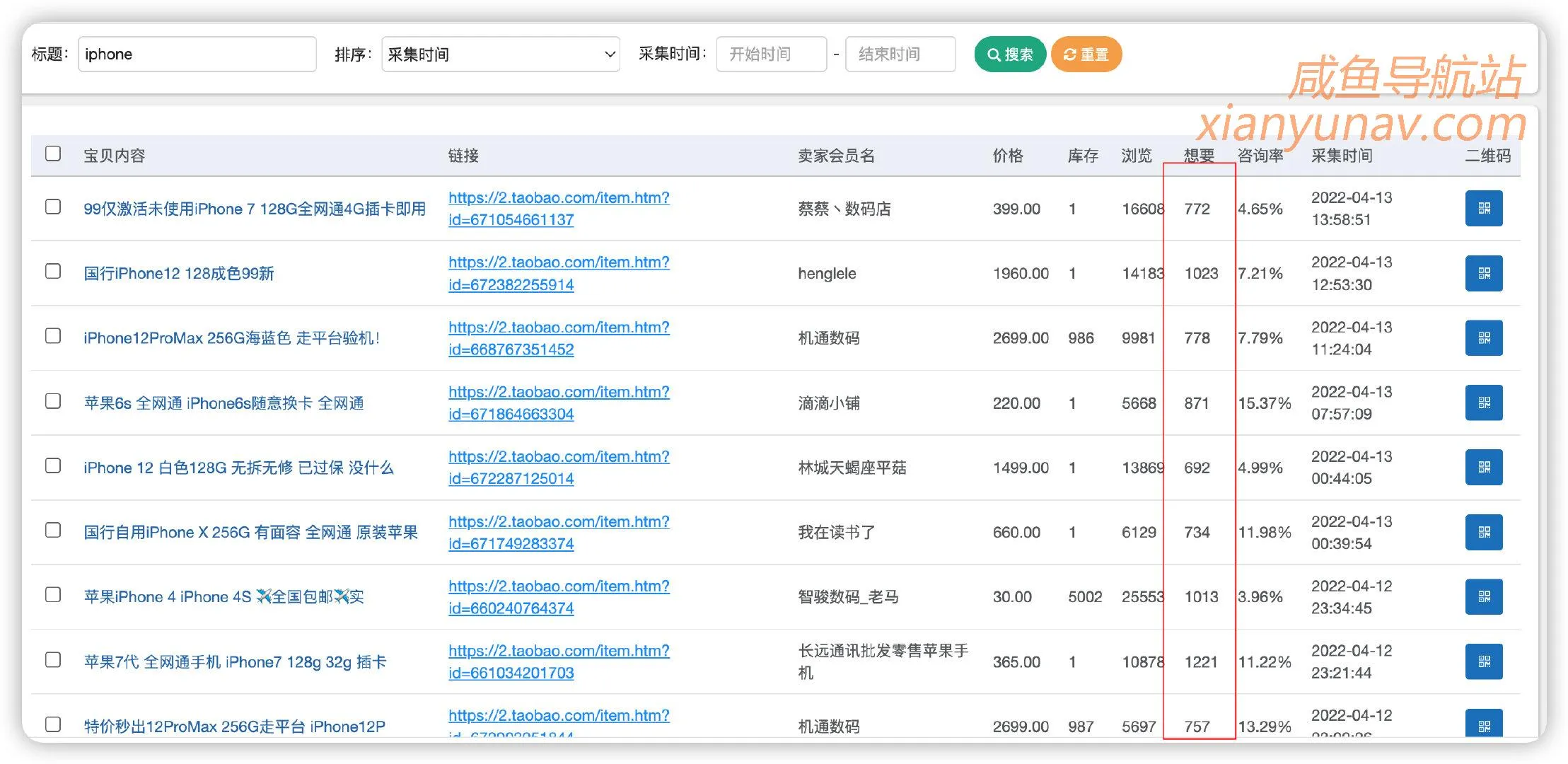Check the checkbox for iPhone 7 128G row

[x=53, y=208]
